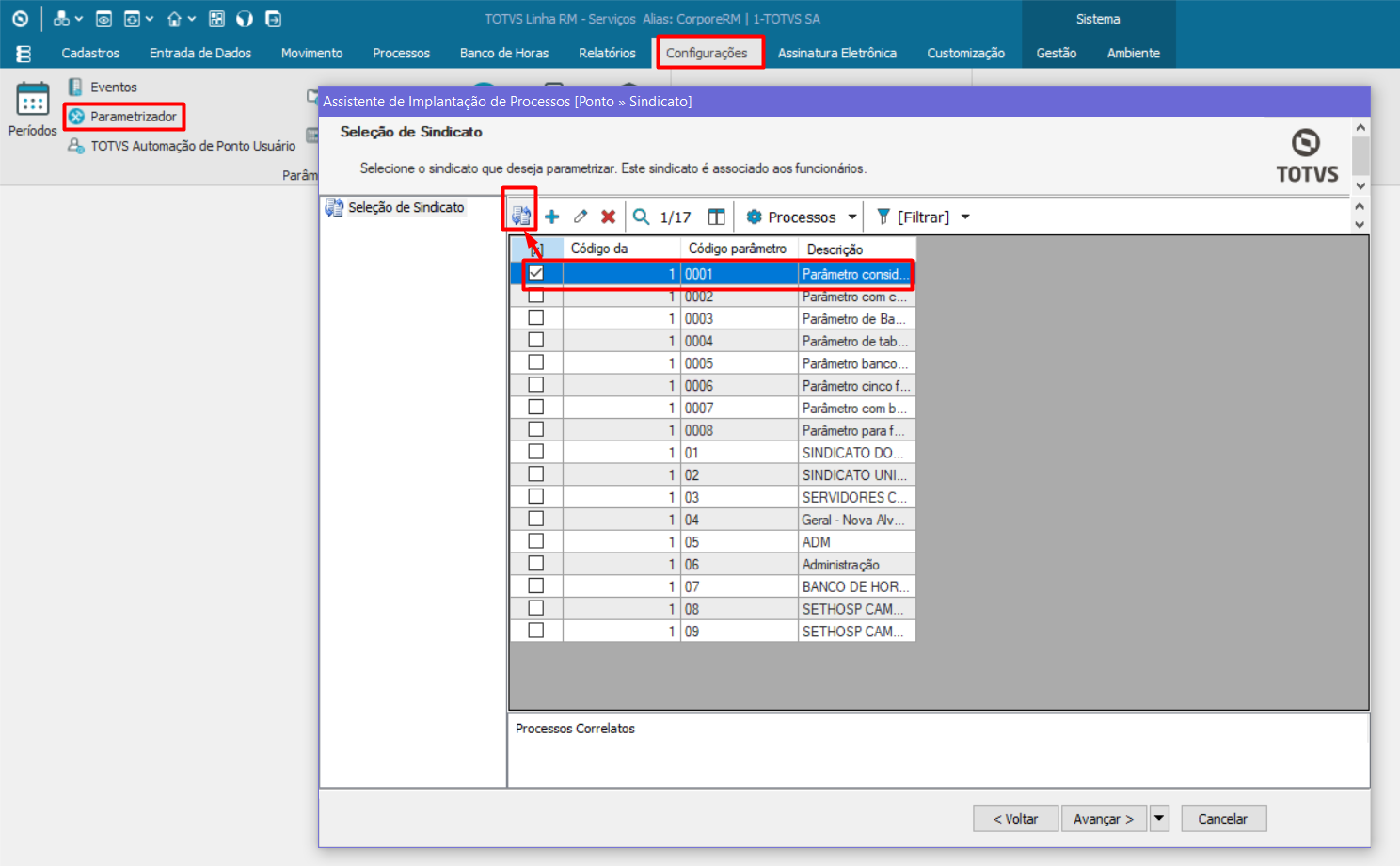Open the Gestão menu

[x=1057, y=54]
